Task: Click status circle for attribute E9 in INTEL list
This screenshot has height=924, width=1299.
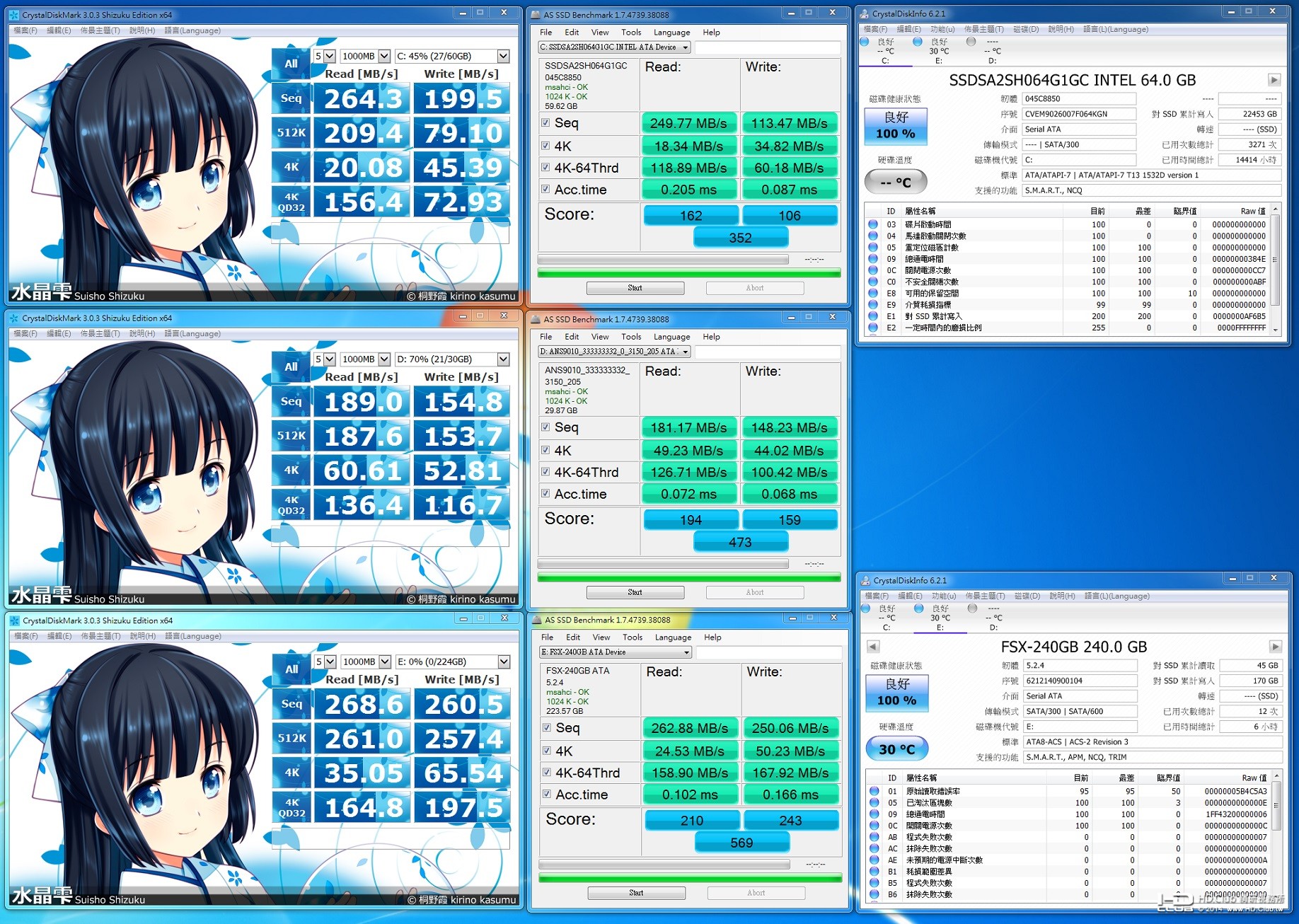Action: pyautogui.click(x=873, y=305)
